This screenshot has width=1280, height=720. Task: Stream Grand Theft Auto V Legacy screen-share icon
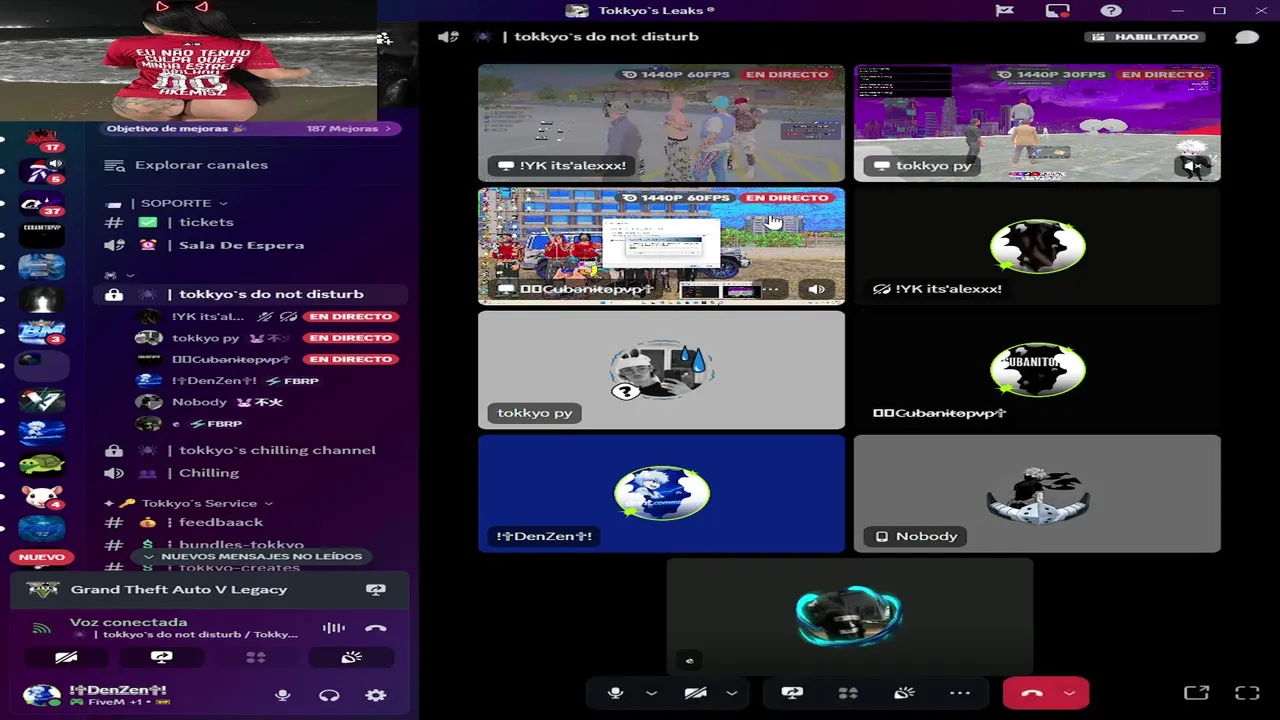(376, 590)
